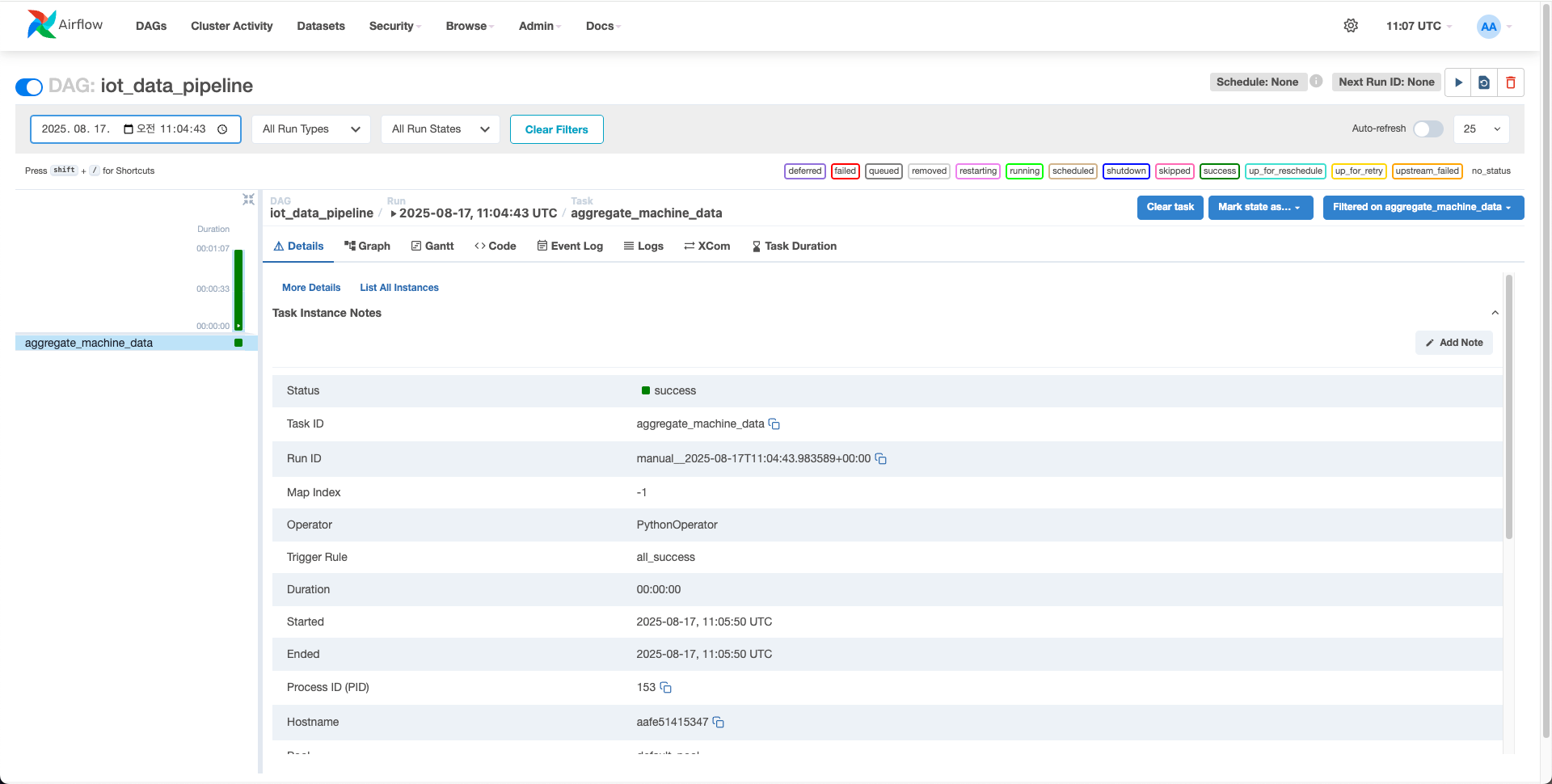Click the reparse DAG file icon
The image size is (1552, 784).
tap(1484, 82)
